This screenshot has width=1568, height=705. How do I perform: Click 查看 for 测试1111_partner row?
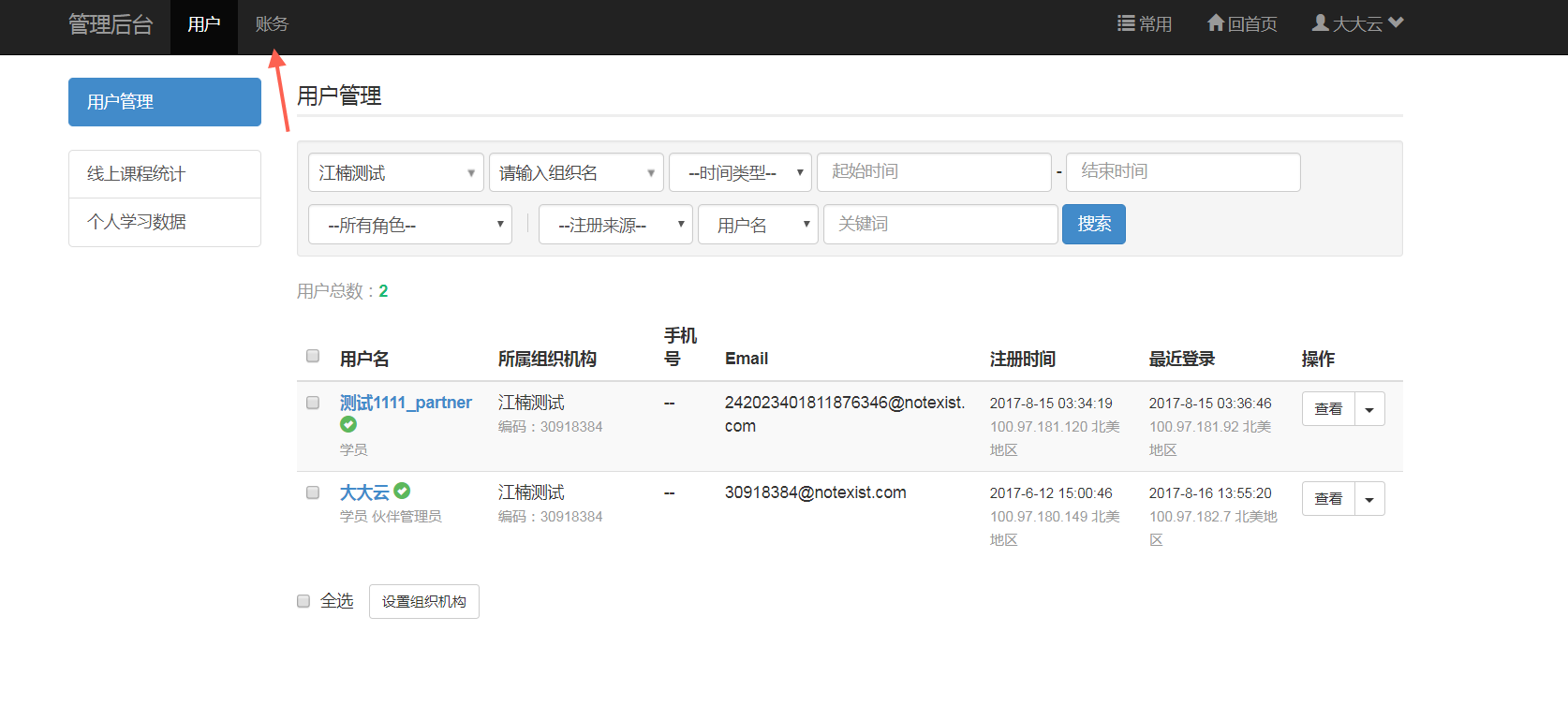(x=1328, y=409)
